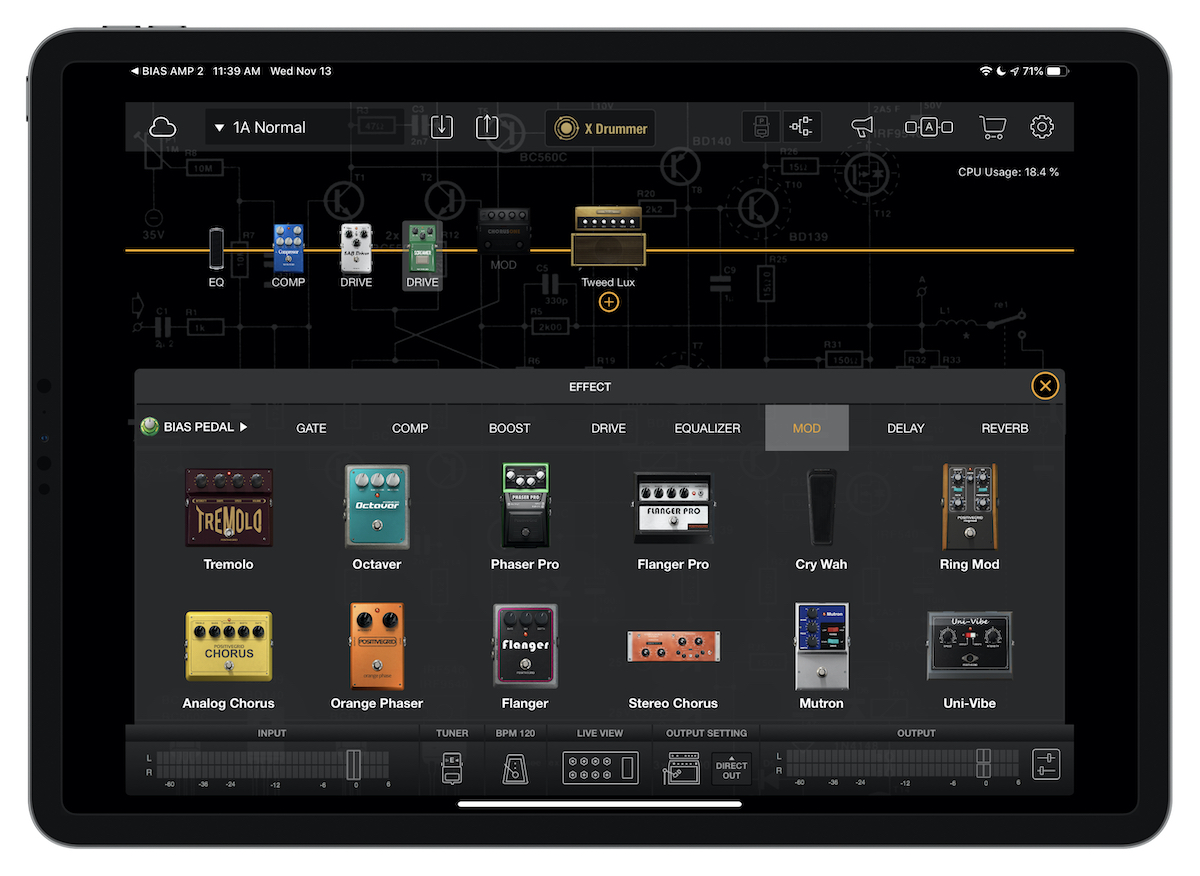Screen dimensions: 1200x876
Task: Click the share/export preset icon
Action: coord(486,127)
